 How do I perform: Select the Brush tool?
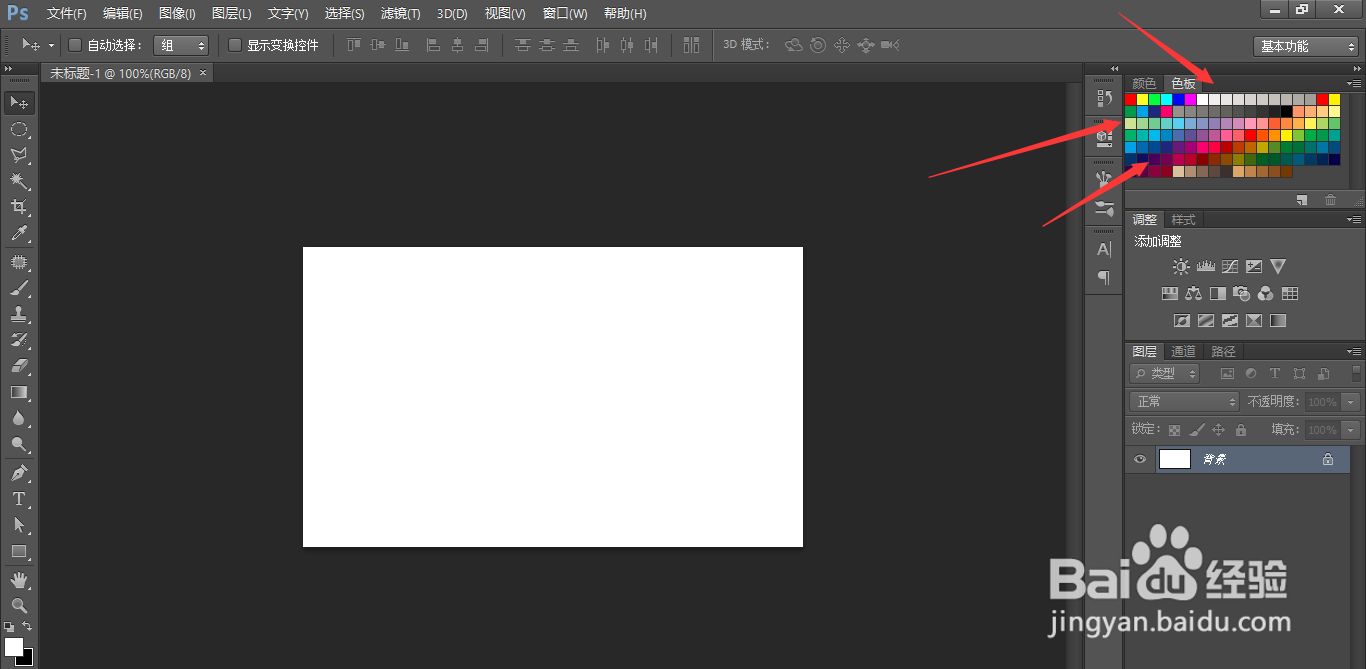tap(19, 288)
